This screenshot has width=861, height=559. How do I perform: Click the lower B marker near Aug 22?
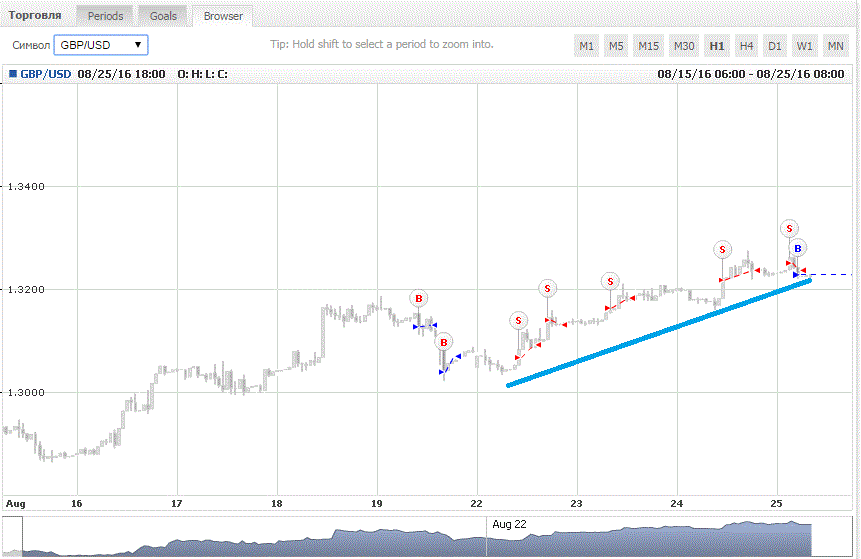[x=444, y=343]
